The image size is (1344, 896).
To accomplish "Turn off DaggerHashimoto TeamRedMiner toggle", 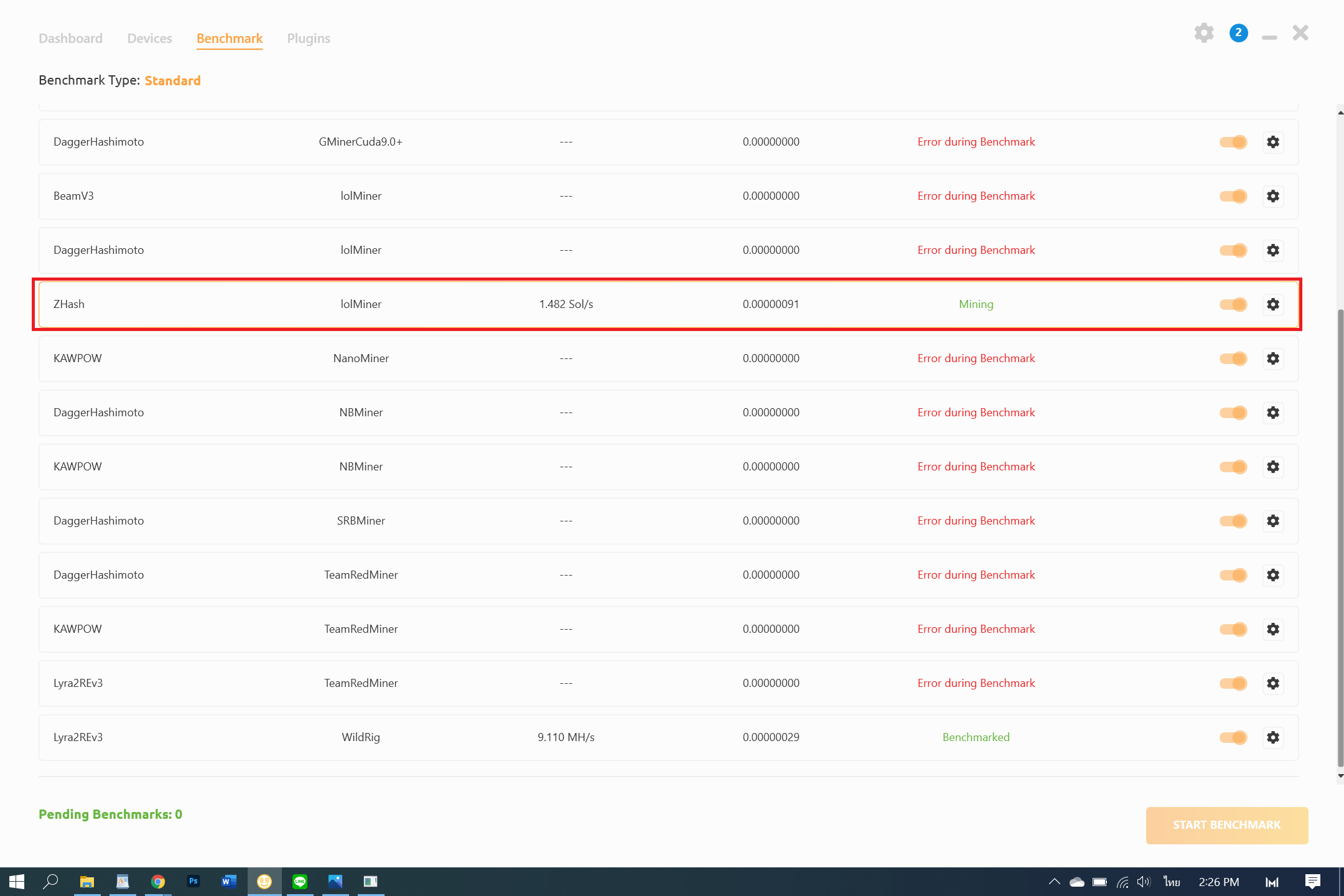I will [1233, 575].
